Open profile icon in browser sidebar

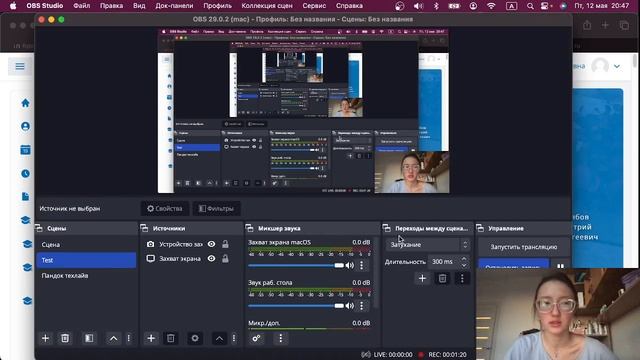25,127
